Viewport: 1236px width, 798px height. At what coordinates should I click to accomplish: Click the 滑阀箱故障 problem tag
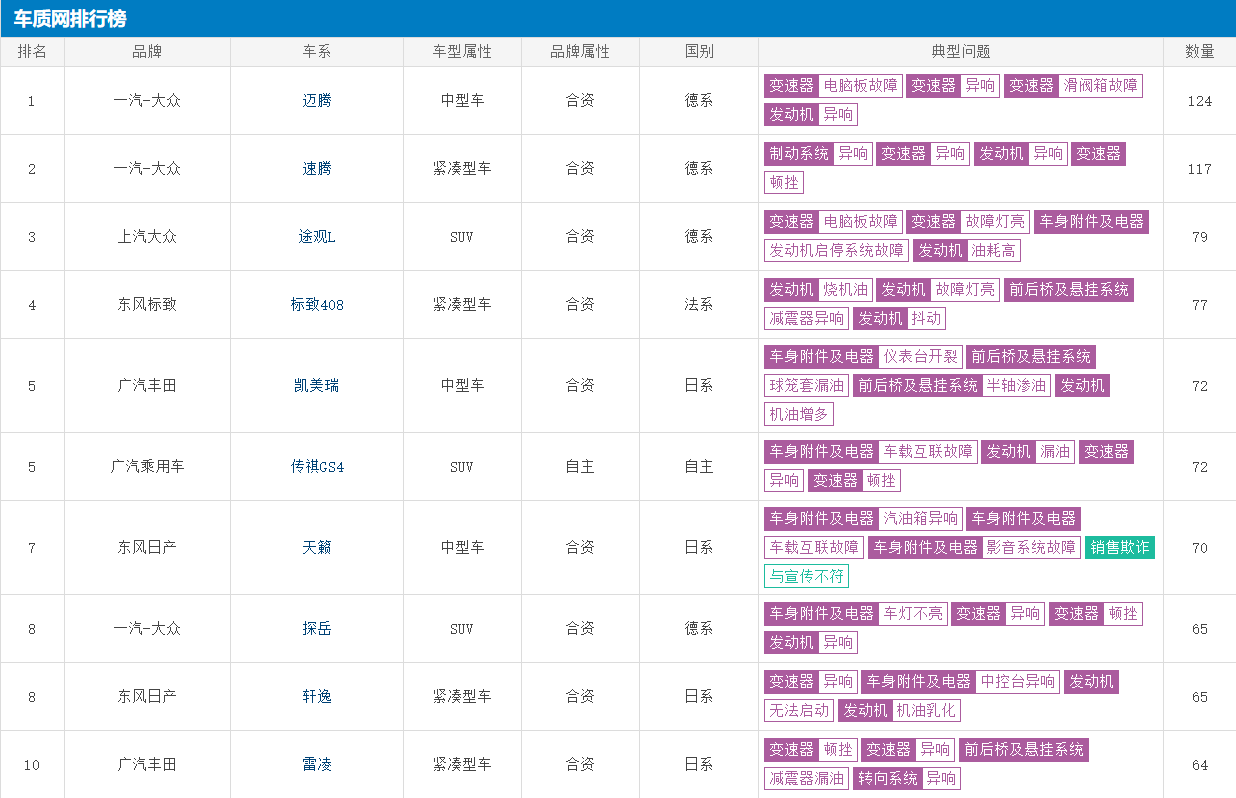click(x=1100, y=86)
